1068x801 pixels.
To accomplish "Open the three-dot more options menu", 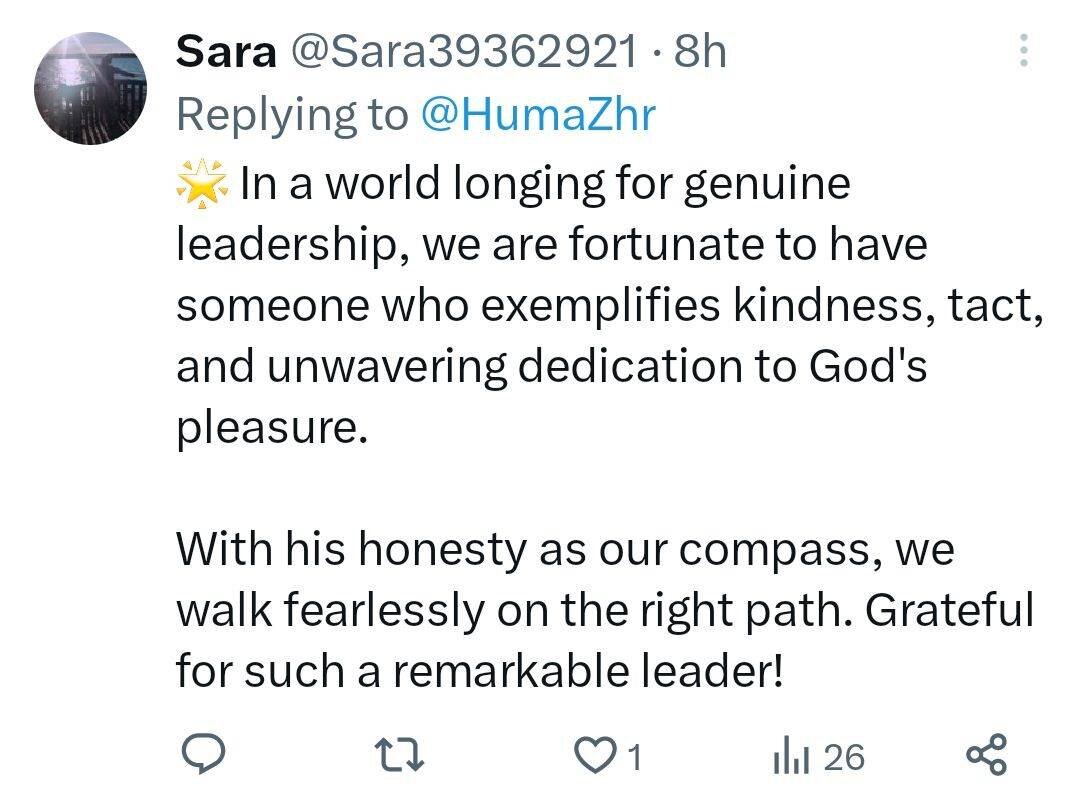I will 1024,50.
